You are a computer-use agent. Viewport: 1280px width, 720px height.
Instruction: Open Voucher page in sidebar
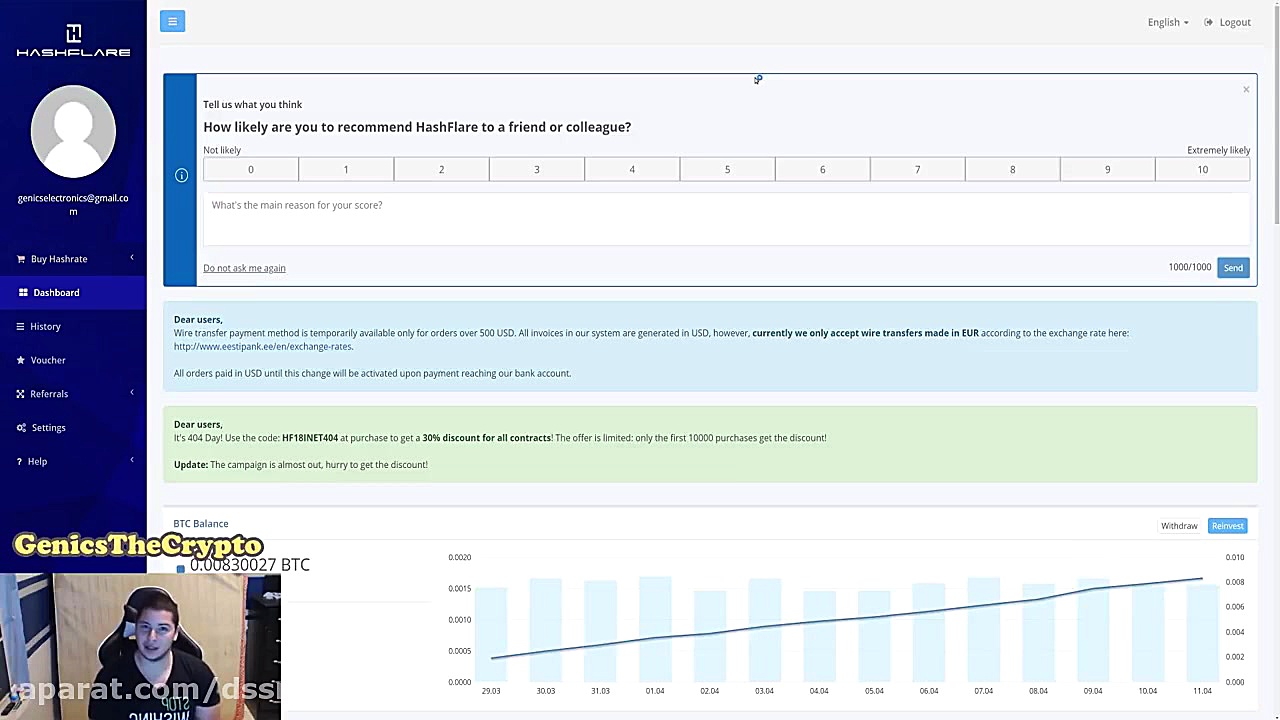(x=73, y=360)
